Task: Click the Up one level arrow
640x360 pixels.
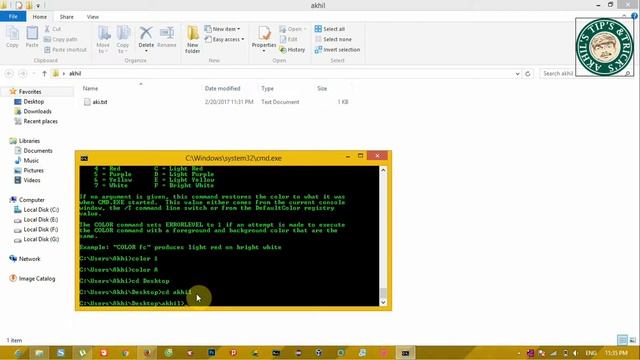Action: coord(44,73)
